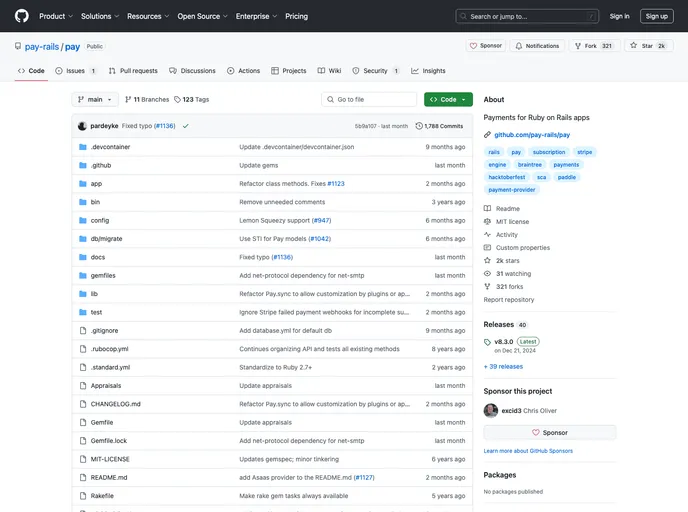688x512 pixels.
Task: Open the Security tab
Action: [x=376, y=71]
